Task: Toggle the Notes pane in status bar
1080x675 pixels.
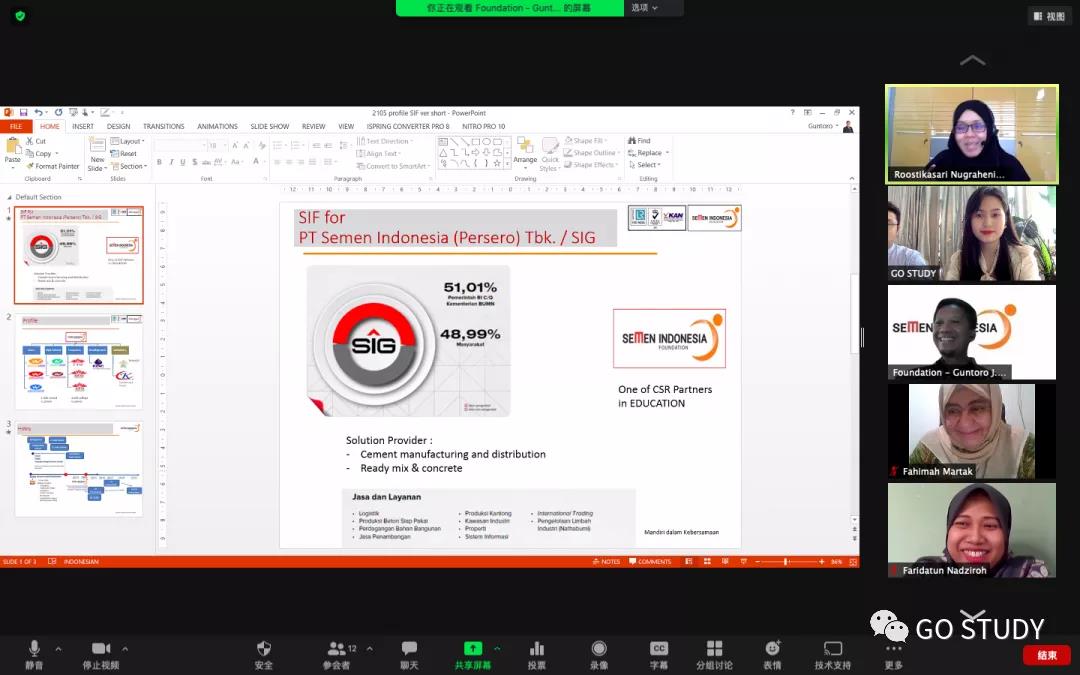Action: 606,562
